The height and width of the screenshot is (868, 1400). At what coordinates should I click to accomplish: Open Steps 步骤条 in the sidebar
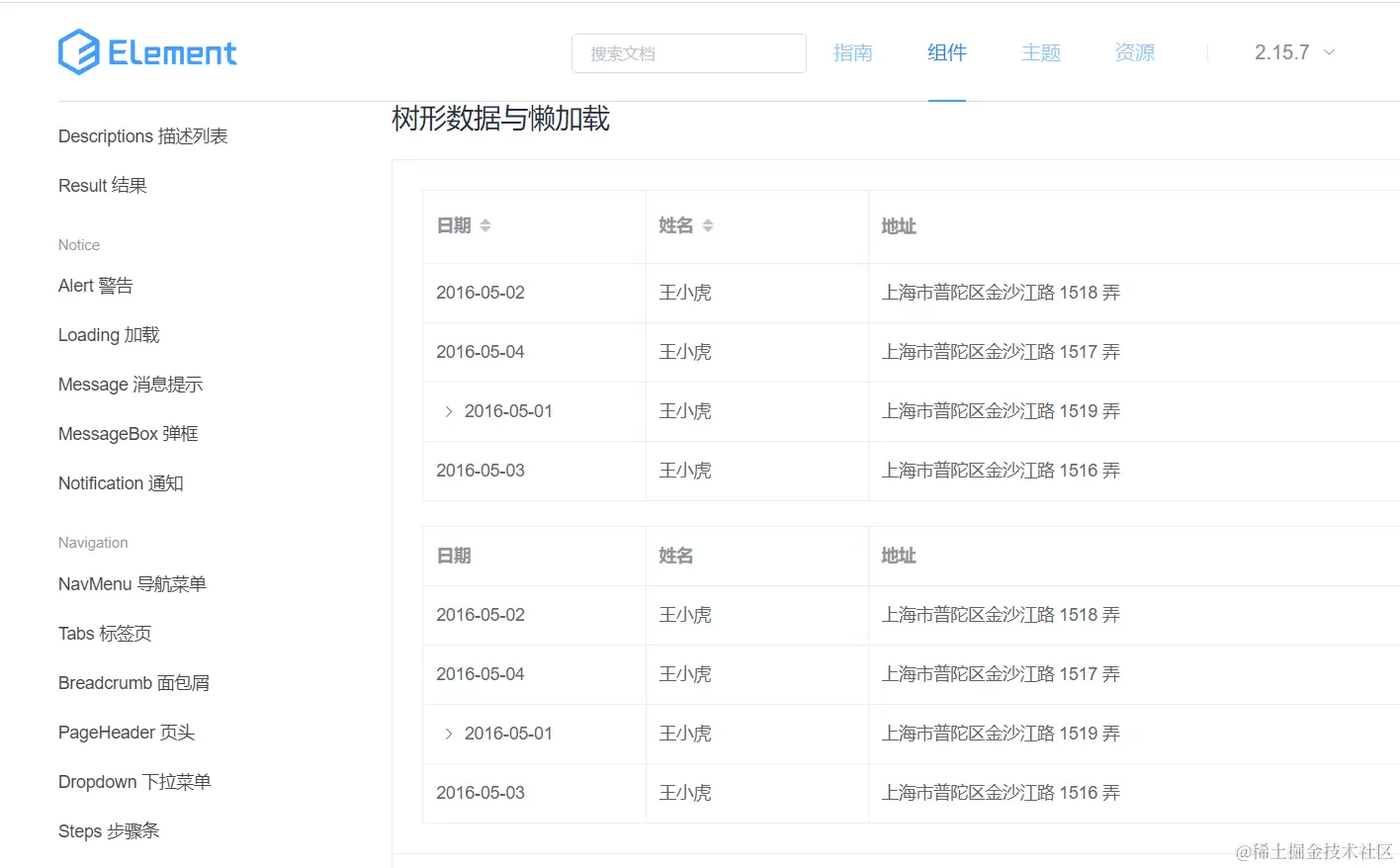(109, 831)
